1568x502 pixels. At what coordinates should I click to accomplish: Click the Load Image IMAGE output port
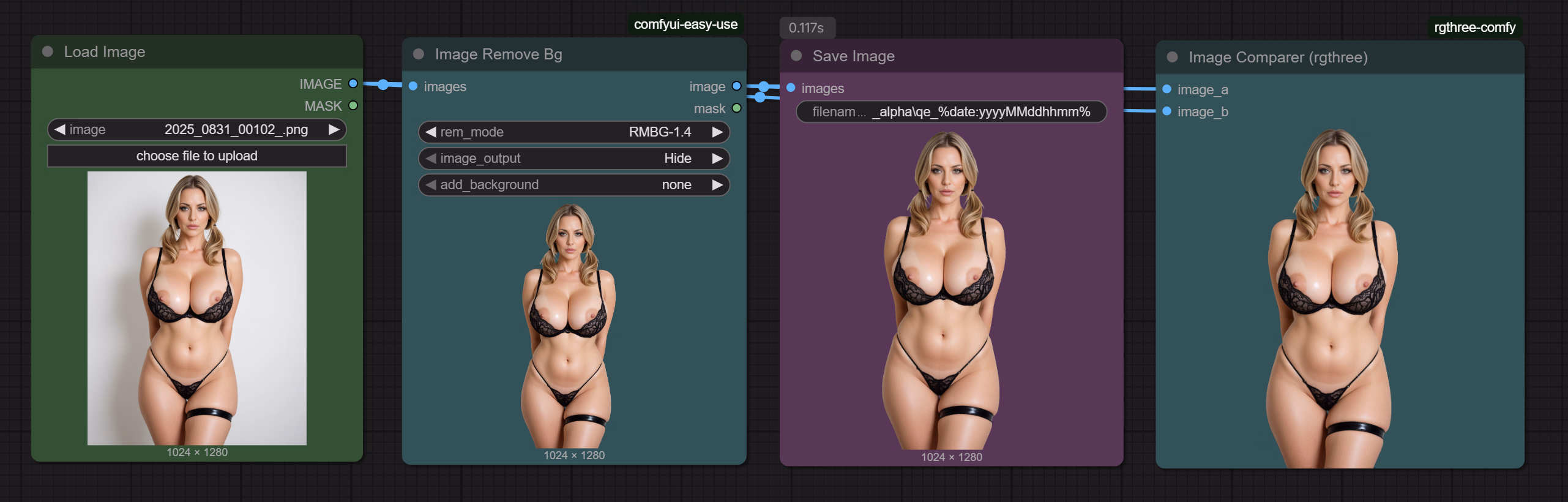pyautogui.click(x=353, y=84)
